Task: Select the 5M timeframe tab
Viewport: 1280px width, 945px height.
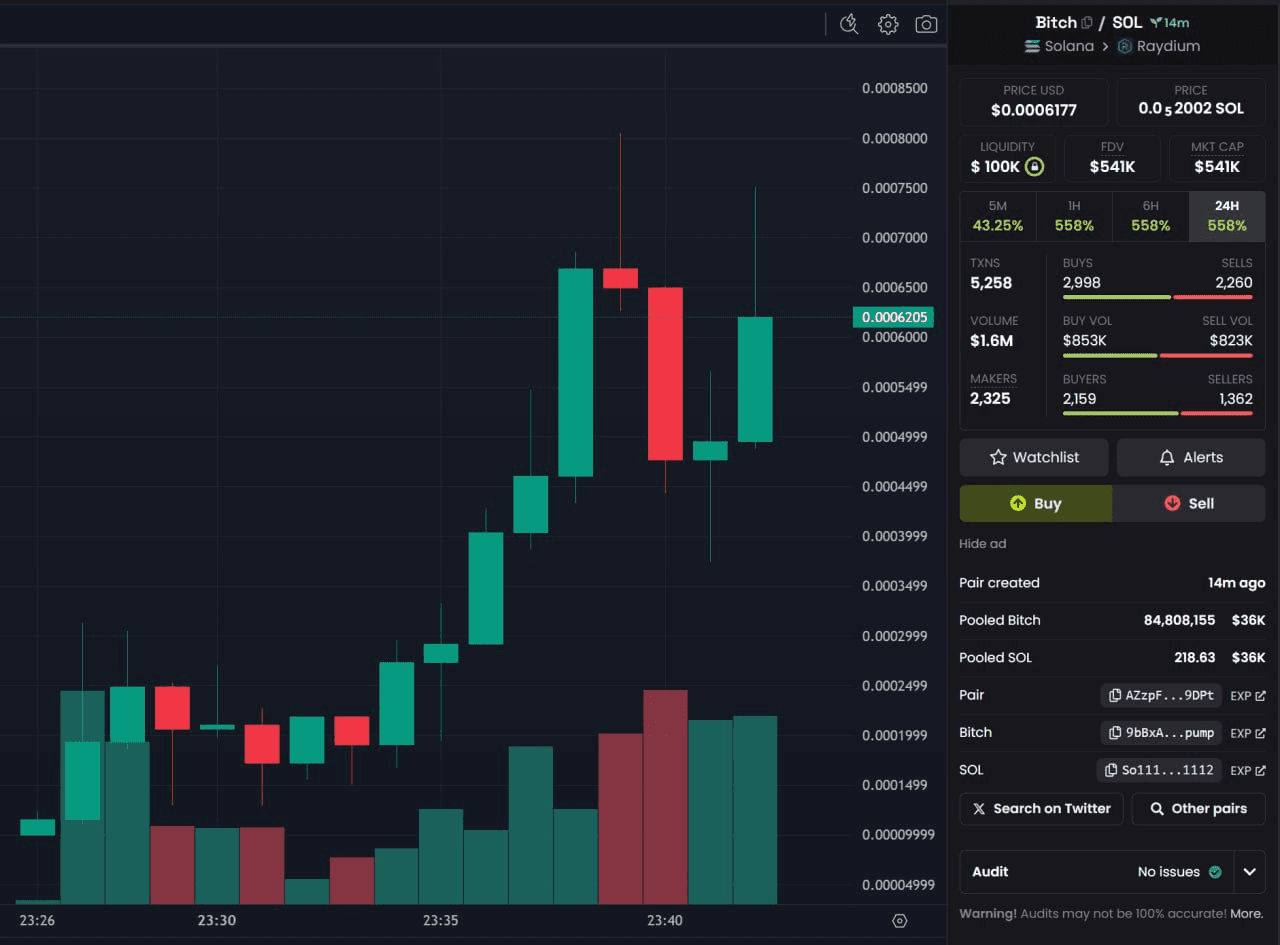Action: pyautogui.click(x=998, y=216)
